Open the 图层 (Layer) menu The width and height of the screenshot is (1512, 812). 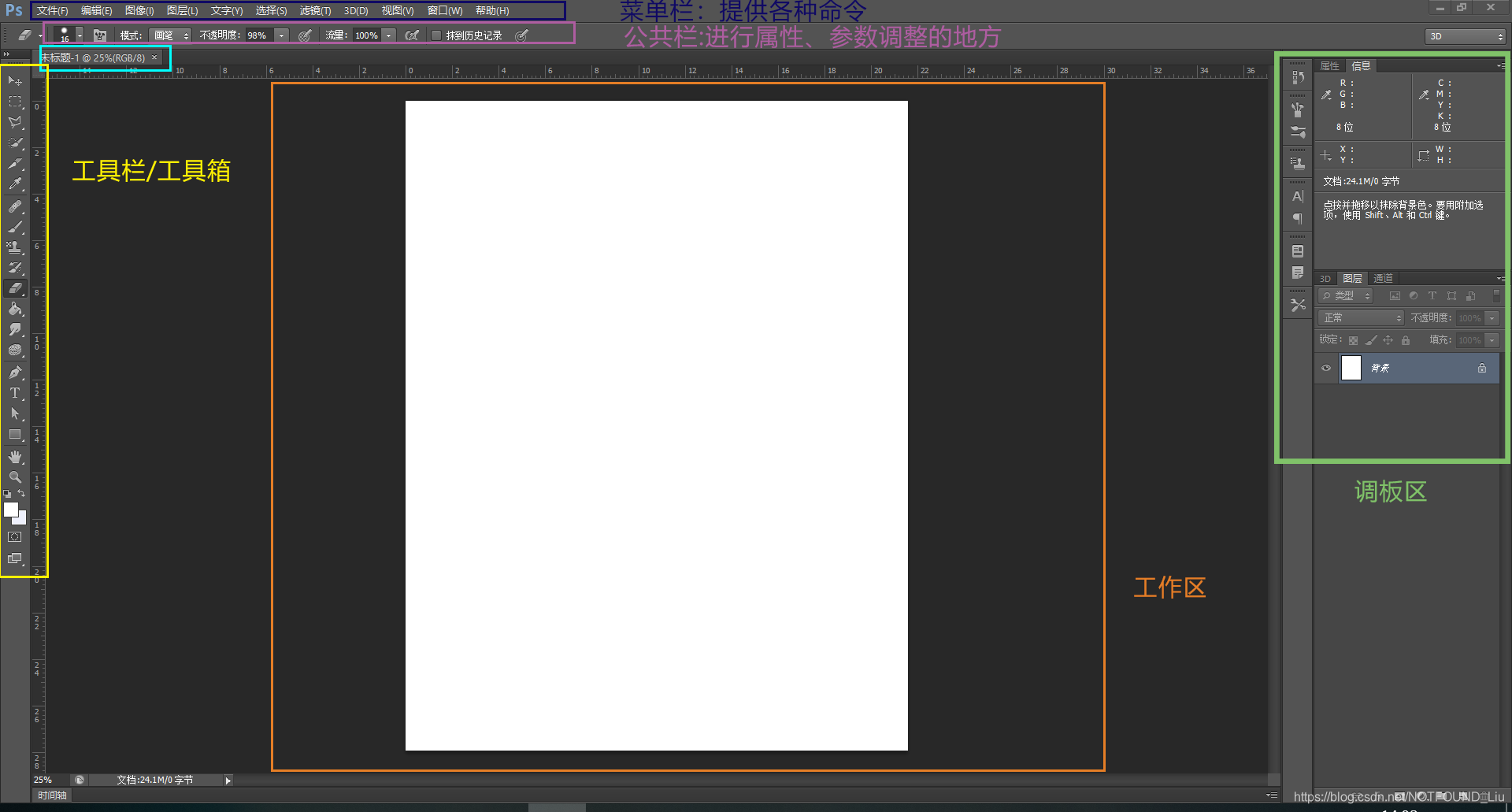tap(182, 11)
